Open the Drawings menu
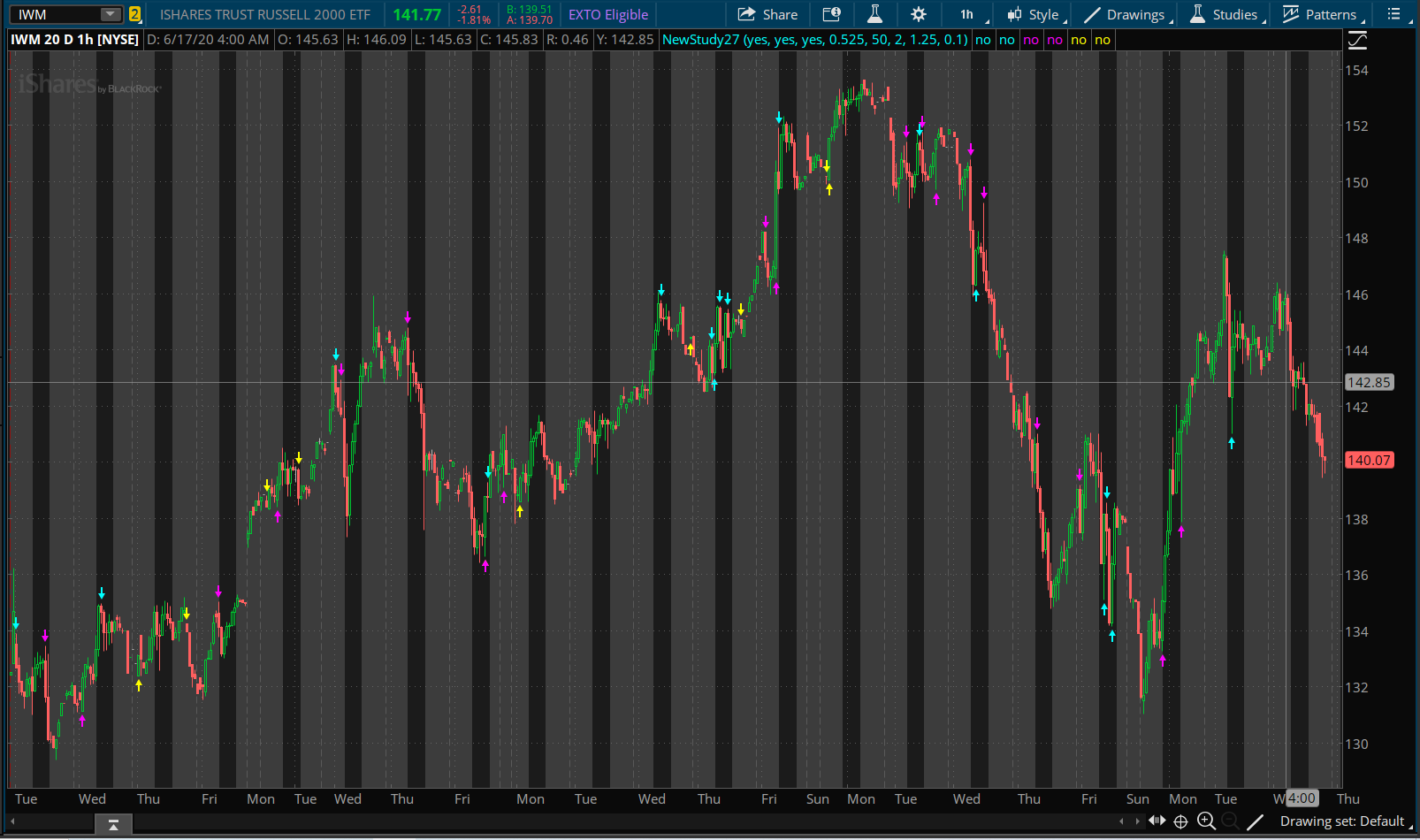 1128,14
